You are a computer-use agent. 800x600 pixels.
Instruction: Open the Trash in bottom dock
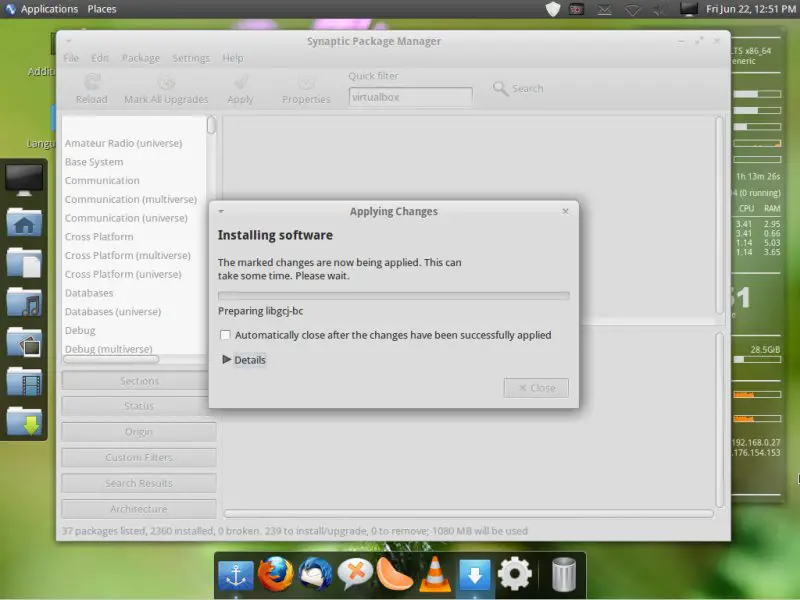(564, 574)
